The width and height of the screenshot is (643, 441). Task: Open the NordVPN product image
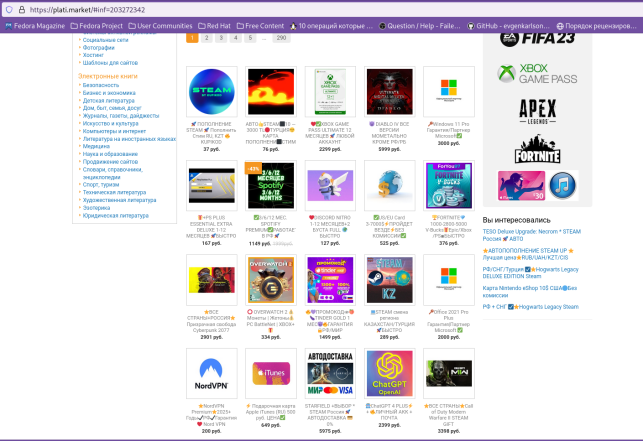pyautogui.click(x=212, y=374)
